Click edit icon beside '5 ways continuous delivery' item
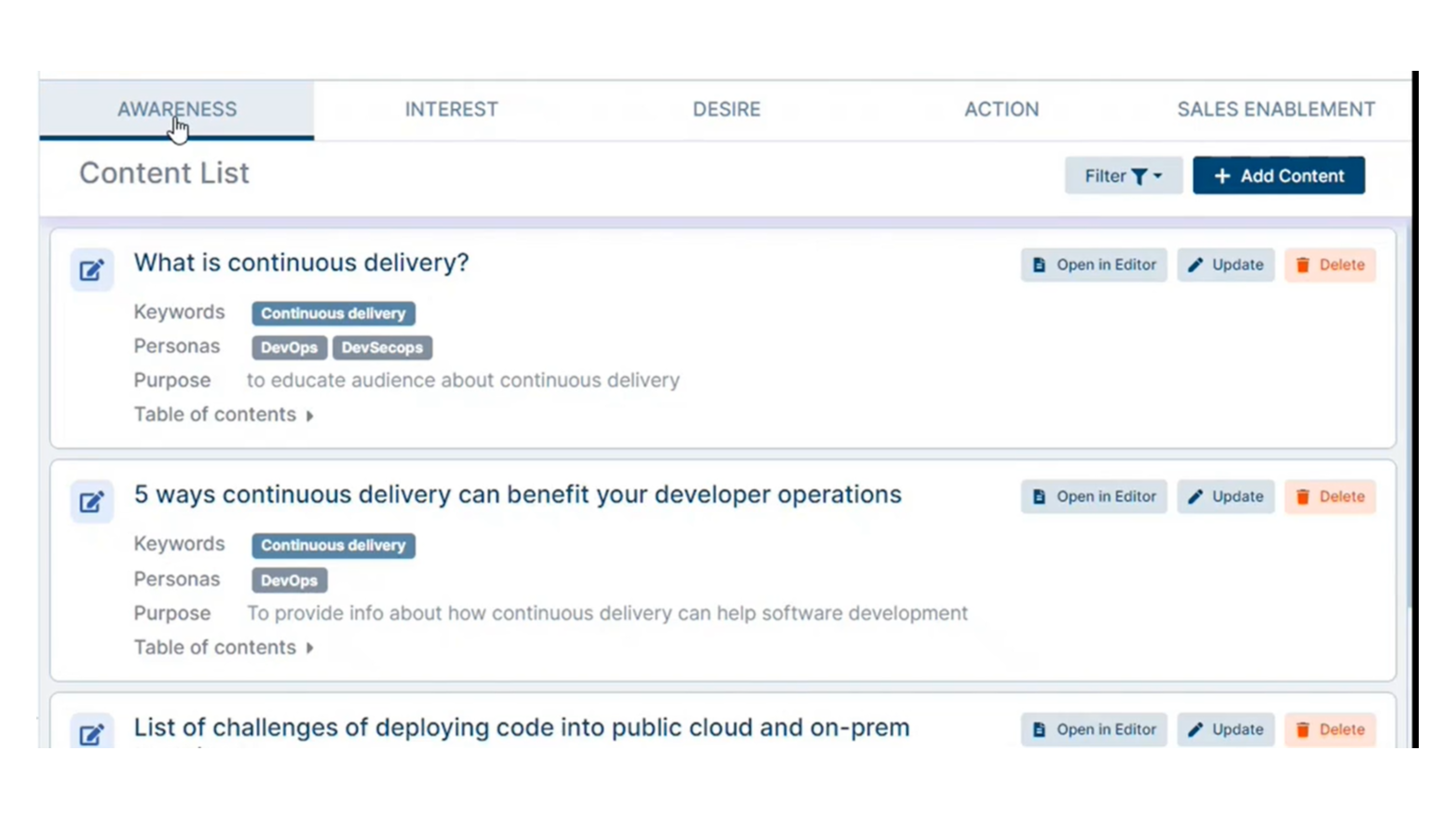 [91, 502]
